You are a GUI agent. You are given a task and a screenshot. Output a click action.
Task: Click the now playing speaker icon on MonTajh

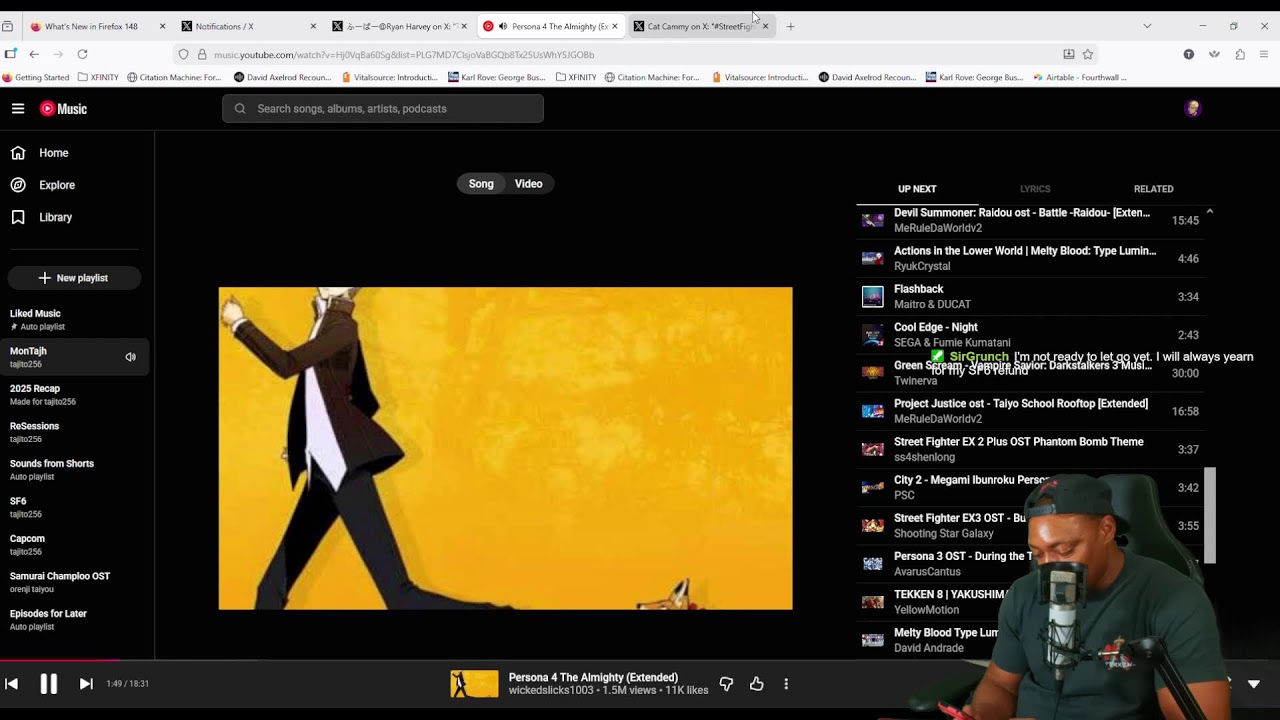130,357
